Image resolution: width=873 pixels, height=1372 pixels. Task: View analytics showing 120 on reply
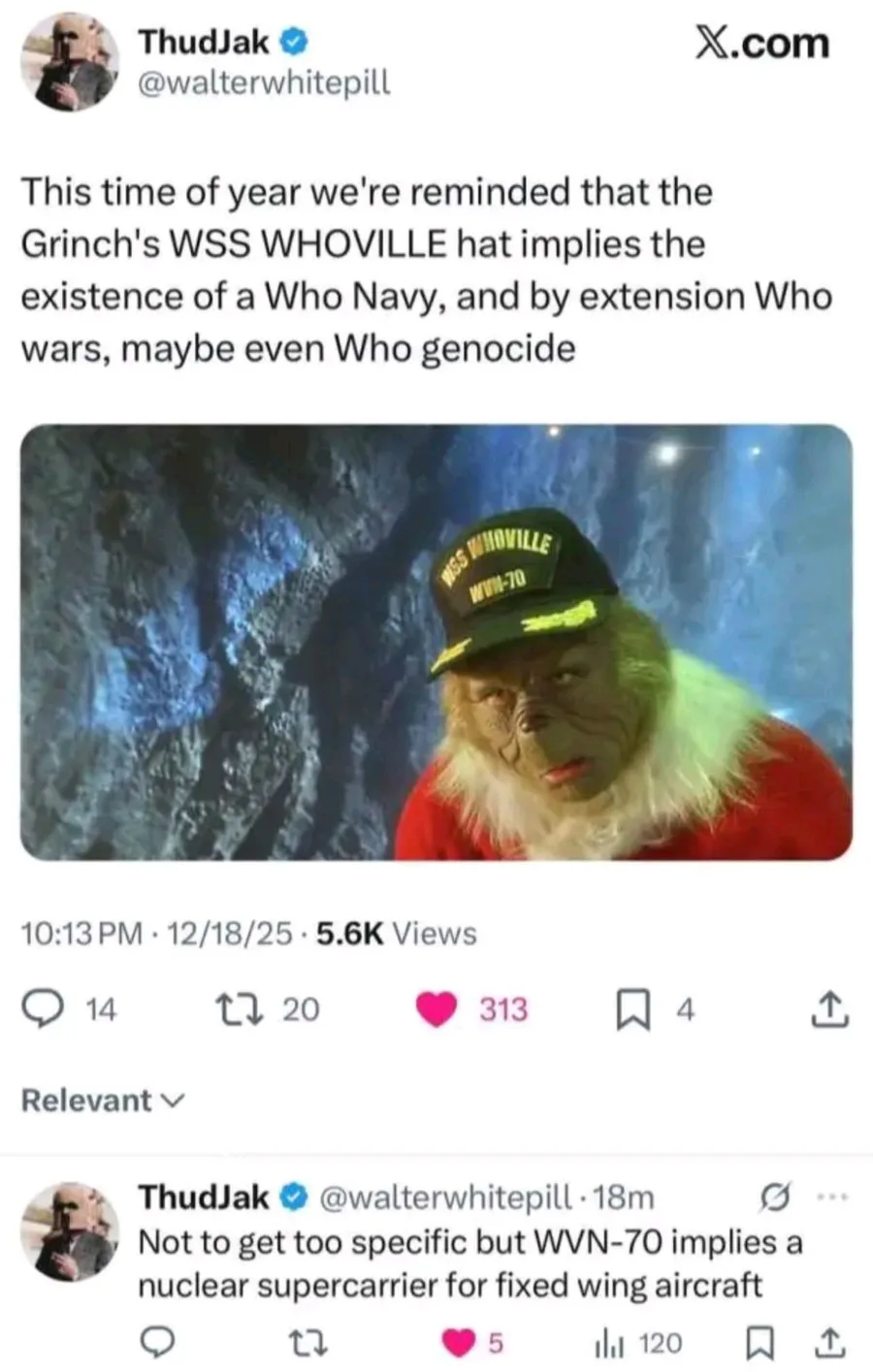click(637, 1342)
